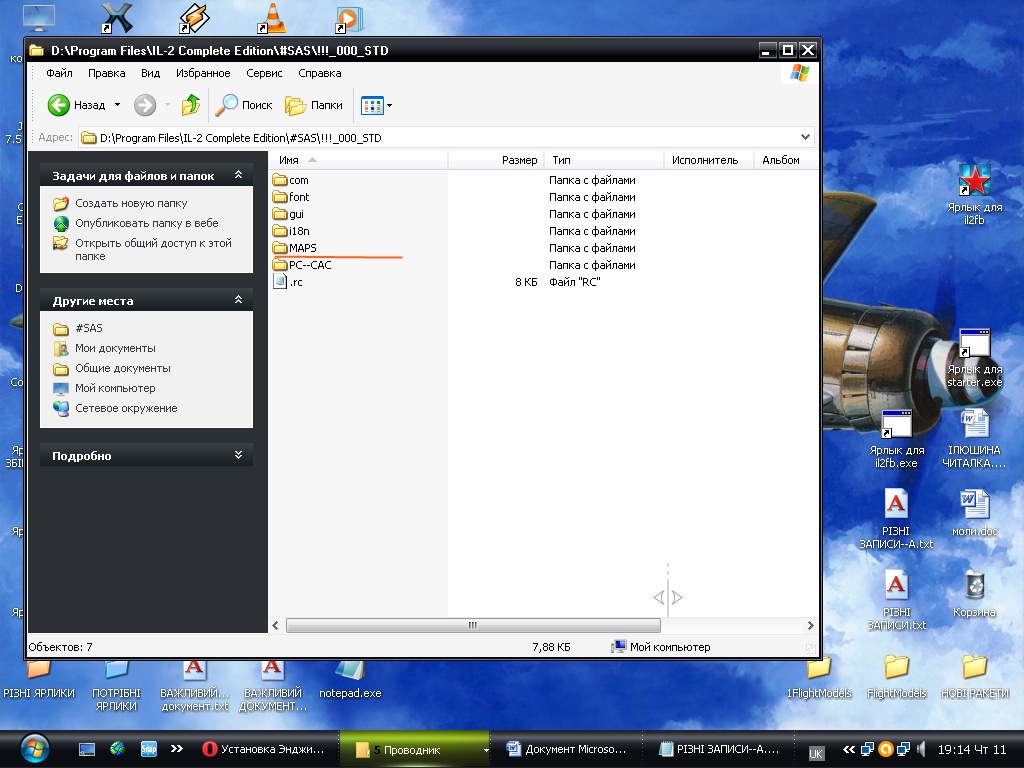
Task: Expand the Подробно details panel
Action: (x=238, y=455)
